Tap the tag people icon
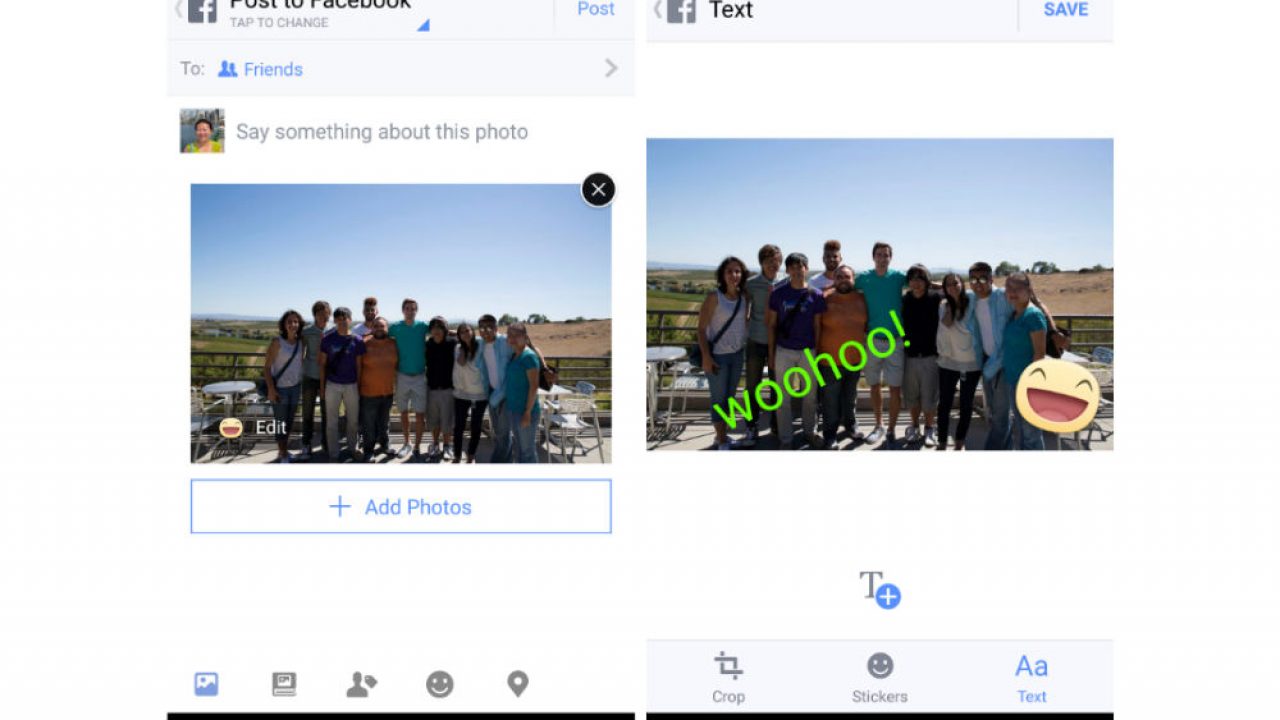Screen dimensions: 1280x720 [x=361, y=684]
